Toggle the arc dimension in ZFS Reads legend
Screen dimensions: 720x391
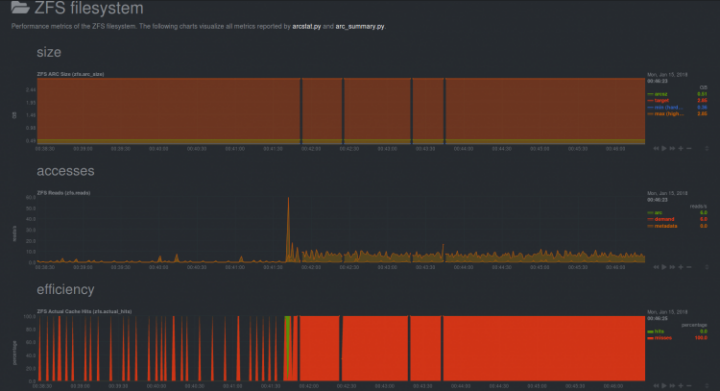[x=655, y=212]
